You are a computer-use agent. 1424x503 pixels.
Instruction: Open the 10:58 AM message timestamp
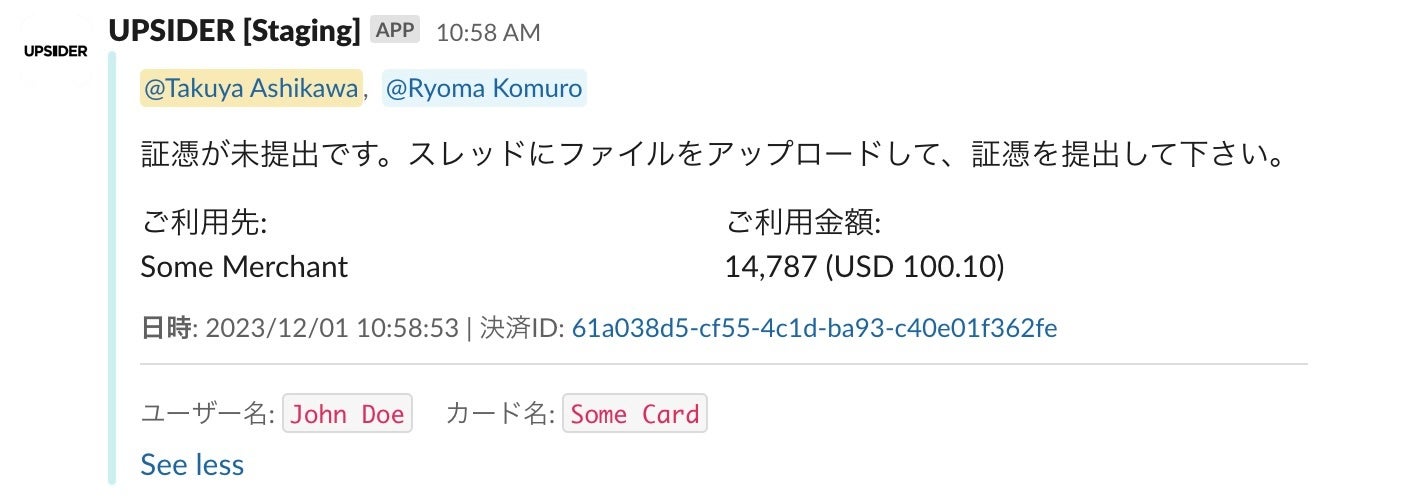tap(488, 33)
